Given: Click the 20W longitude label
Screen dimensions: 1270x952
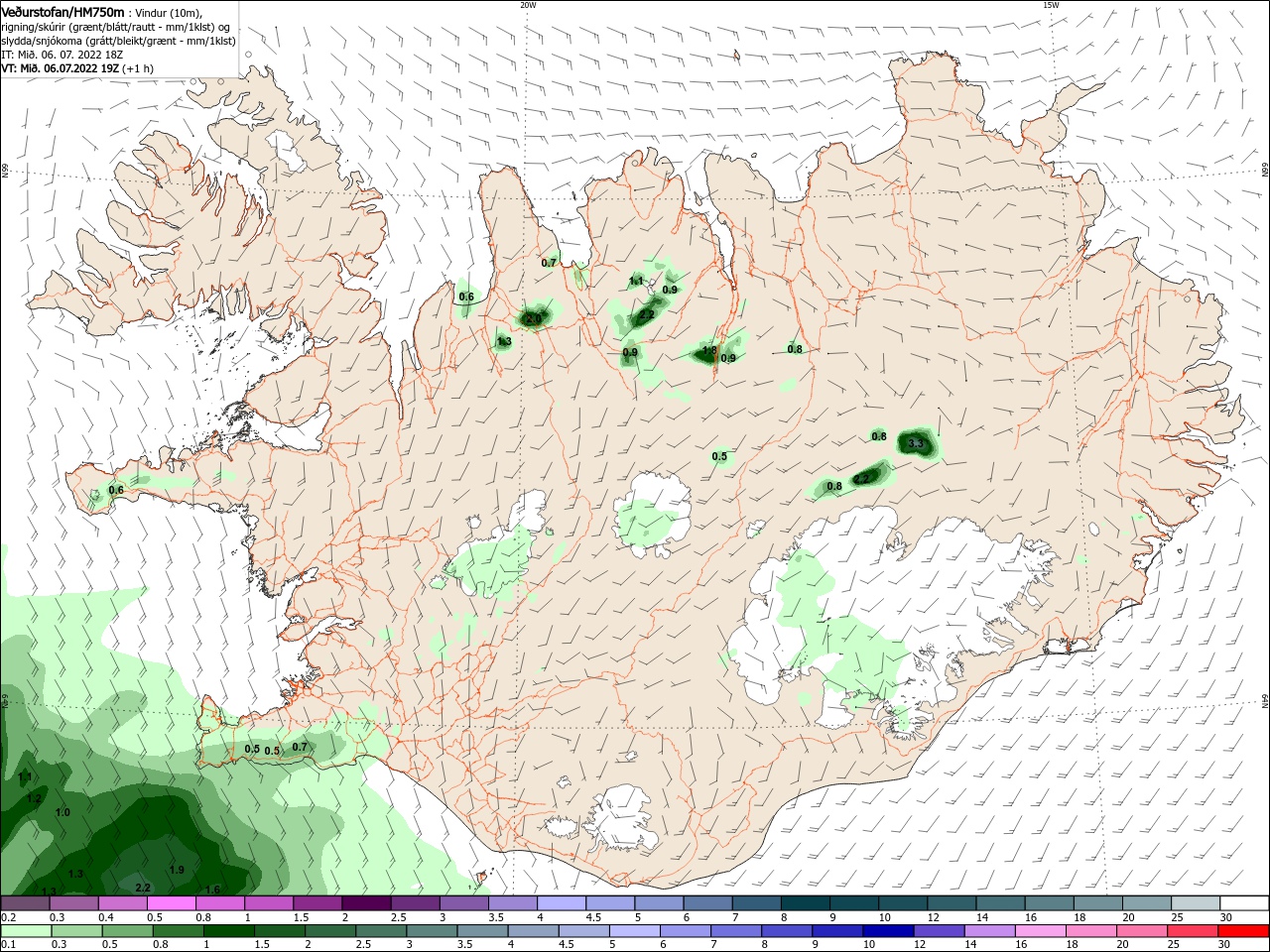Looking at the screenshot, I should 528,5.
